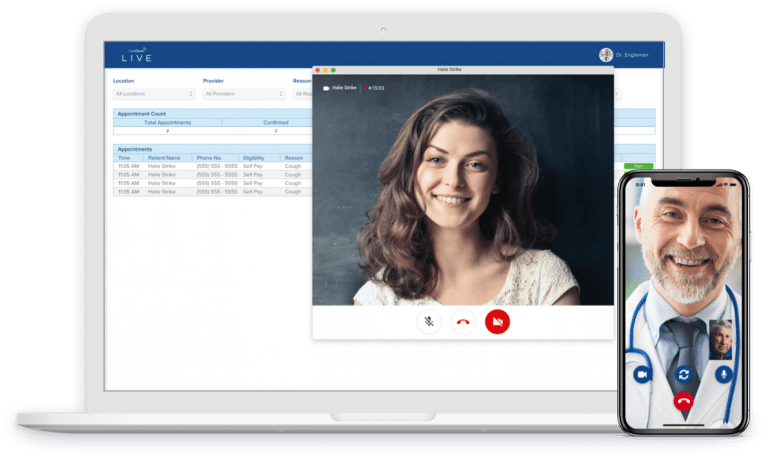Image resolution: width=768 pixels, height=458 pixels.
Task: Select the Patient Name column header
Action: pyautogui.click(x=164, y=158)
